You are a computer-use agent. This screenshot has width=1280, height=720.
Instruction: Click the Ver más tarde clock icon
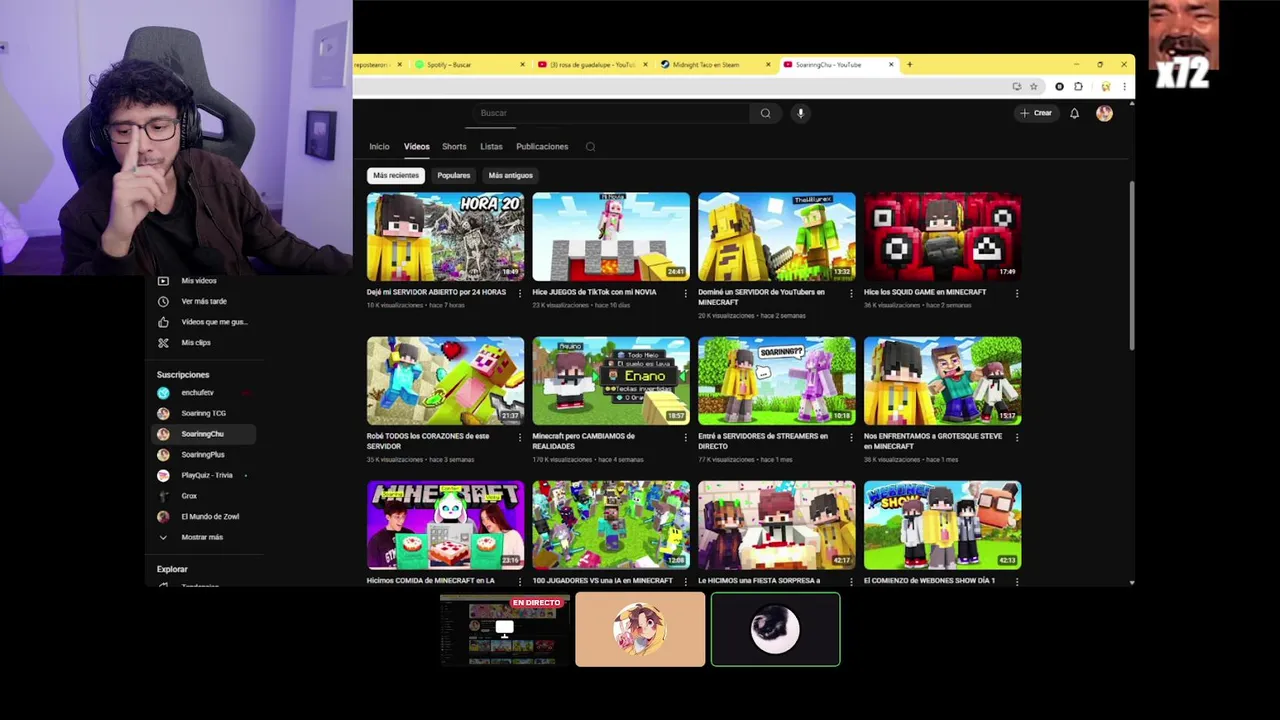point(163,301)
